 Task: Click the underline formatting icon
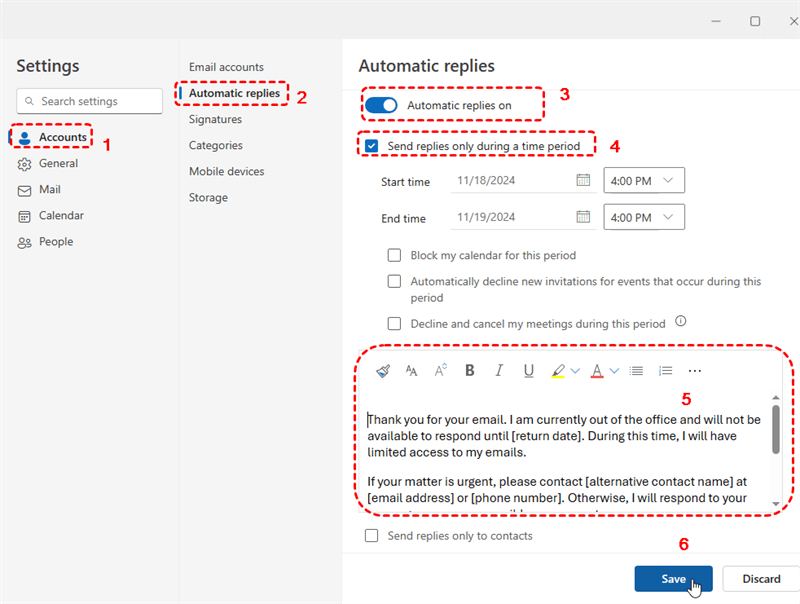pyautogui.click(x=529, y=371)
